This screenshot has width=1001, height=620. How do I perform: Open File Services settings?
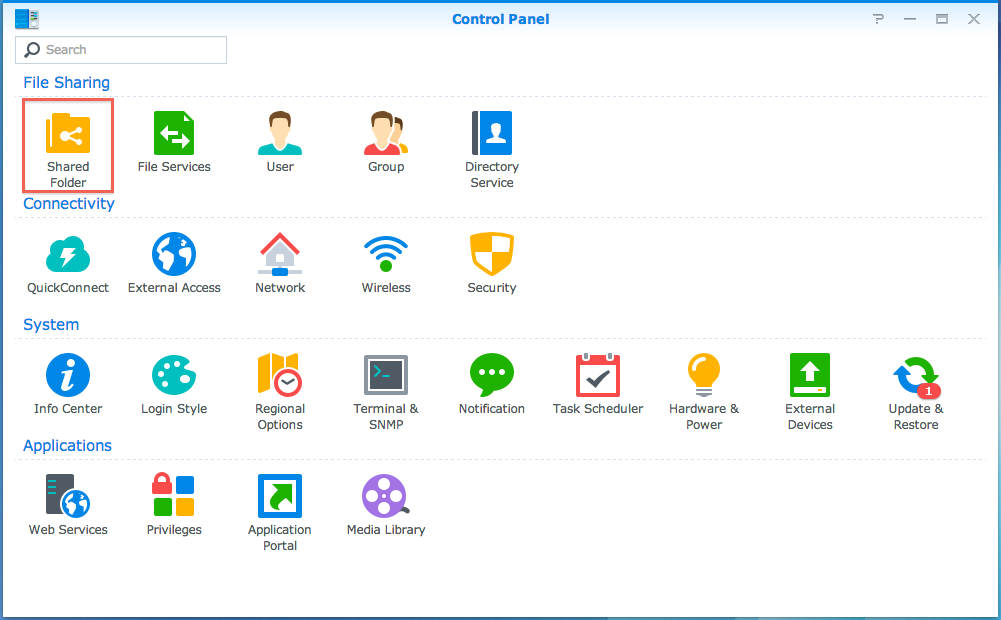(174, 134)
